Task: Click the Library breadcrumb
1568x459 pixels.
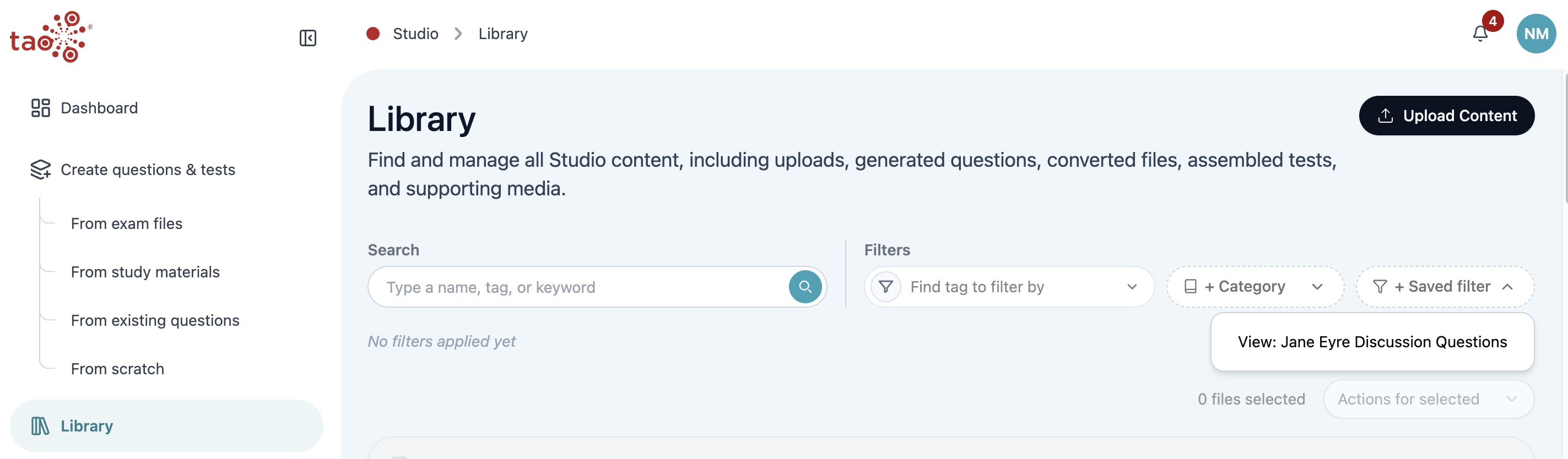Action: click(503, 34)
